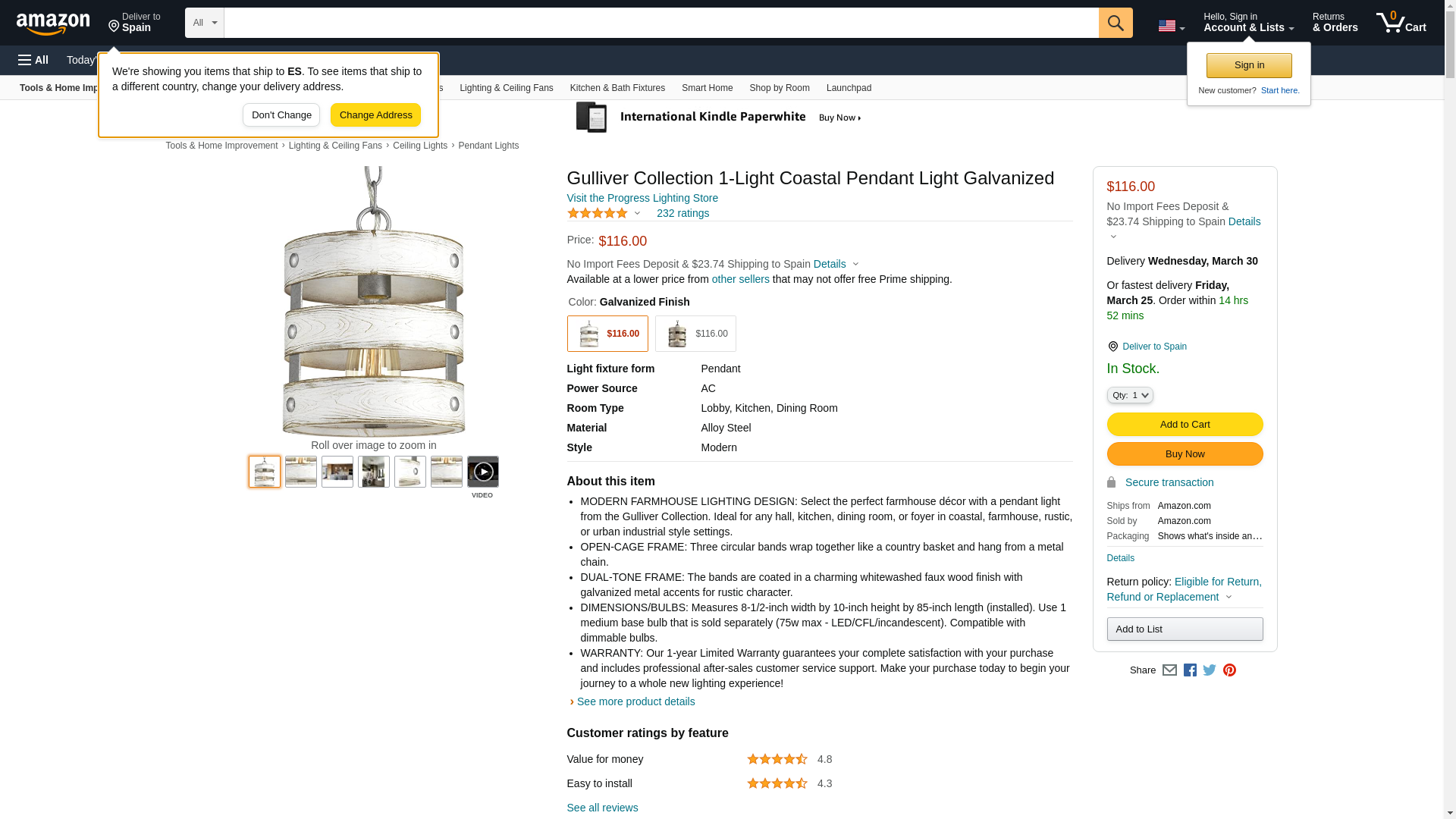Play the product video thumbnail
This screenshot has height=819, width=1456.
point(482,472)
